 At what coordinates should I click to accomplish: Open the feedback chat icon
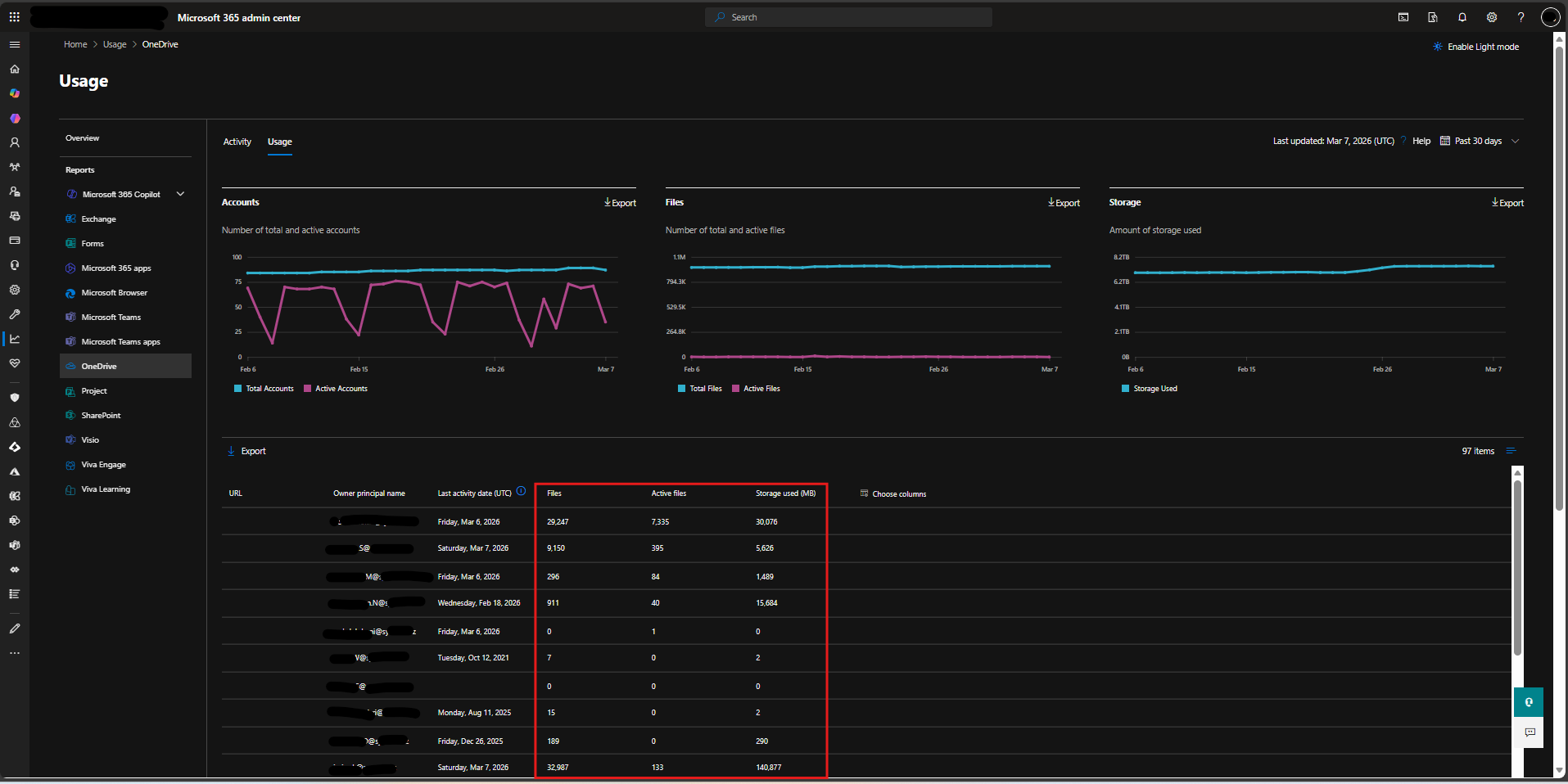1530,732
